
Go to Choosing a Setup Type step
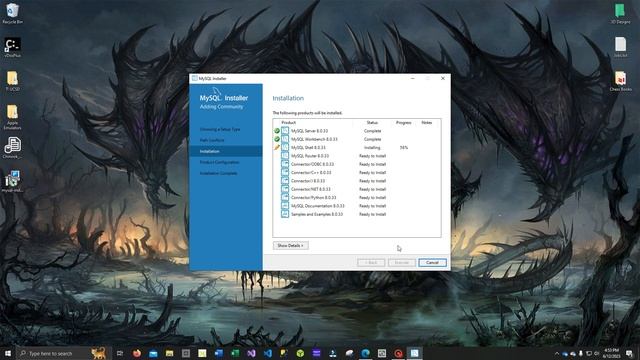click(x=220, y=129)
